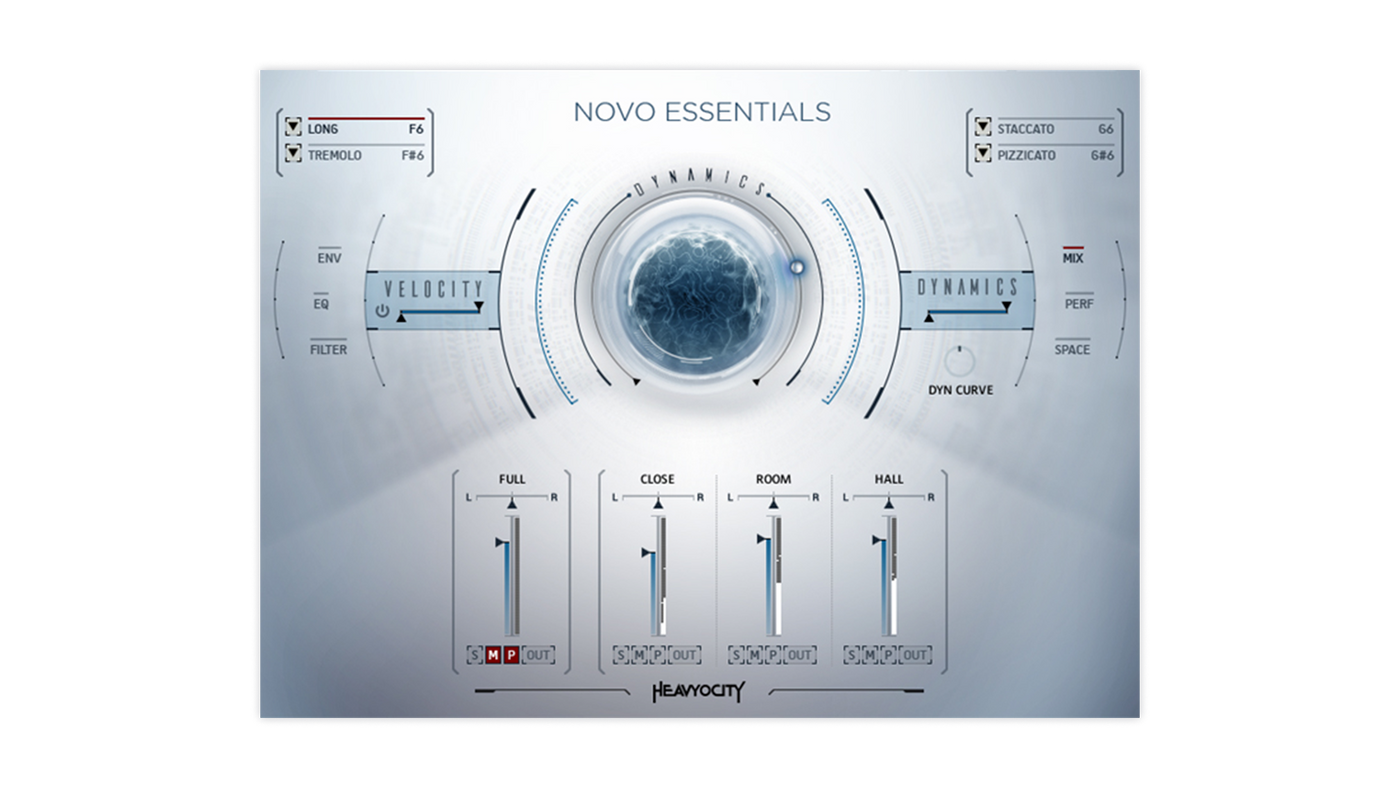Solo the CLOSE mic channel
The image size is (1400, 788).
(621, 656)
